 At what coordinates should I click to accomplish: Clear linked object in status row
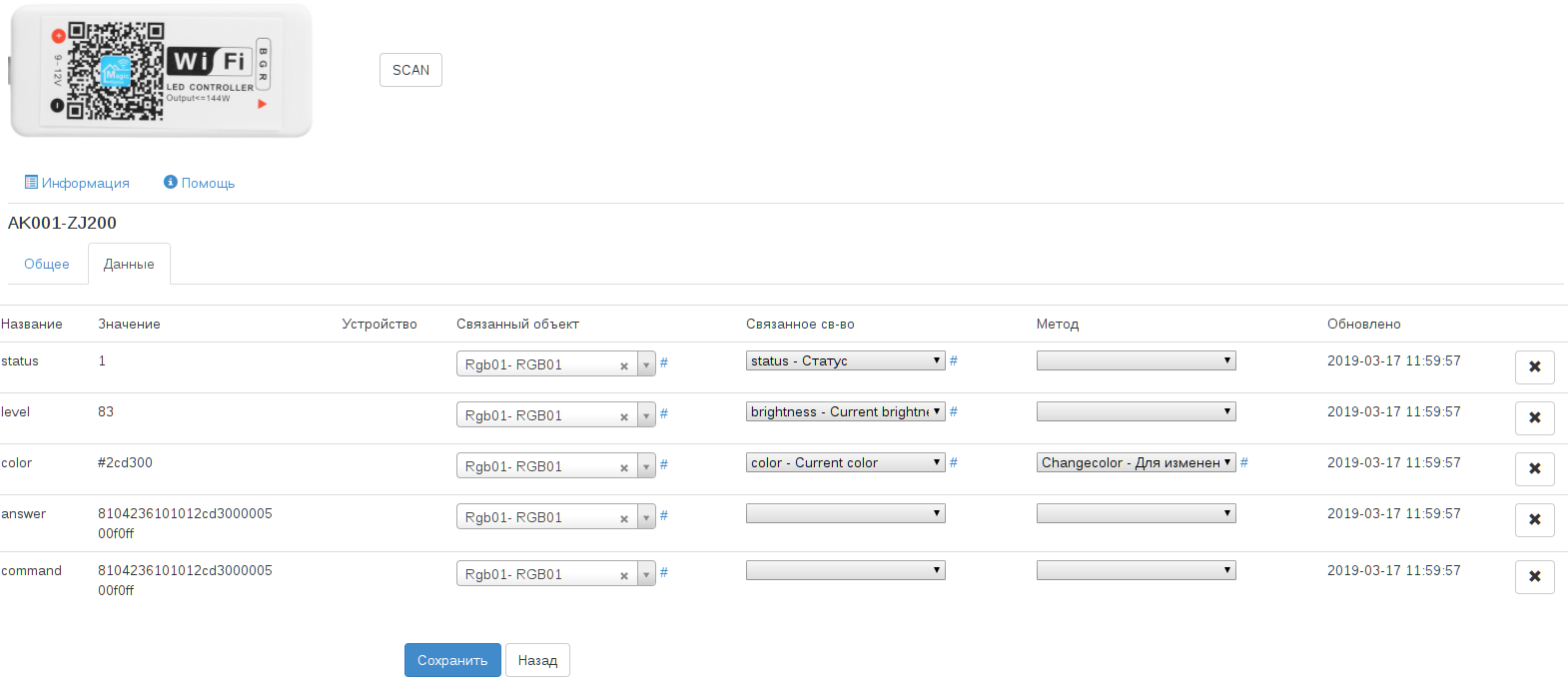click(624, 366)
